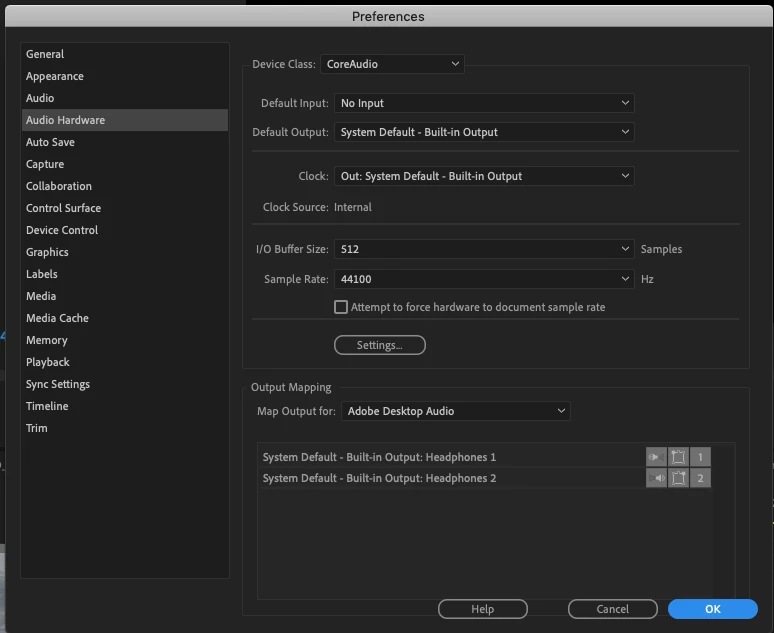Viewport: 774px width, 633px height.
Task: Select the Headphones 2 output mapping row
Action: [485, 478]
